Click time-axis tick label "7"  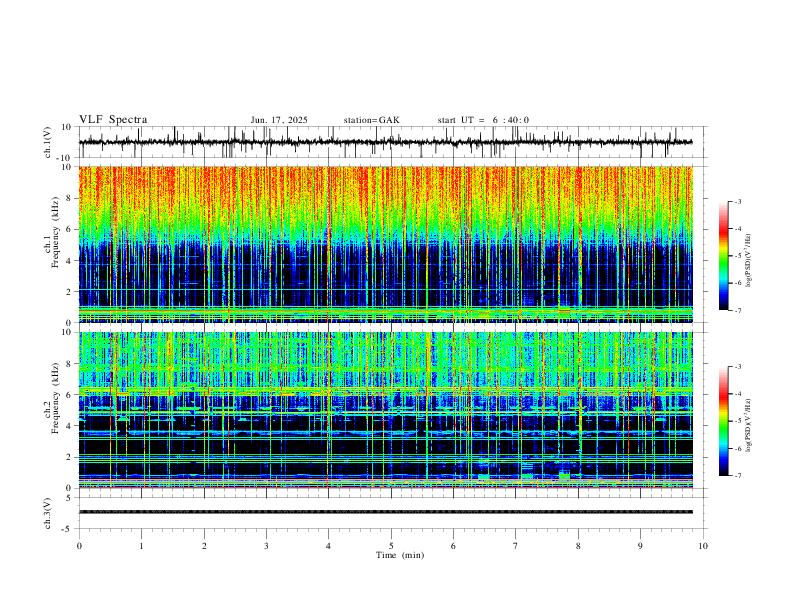click(x=516, y=546)
